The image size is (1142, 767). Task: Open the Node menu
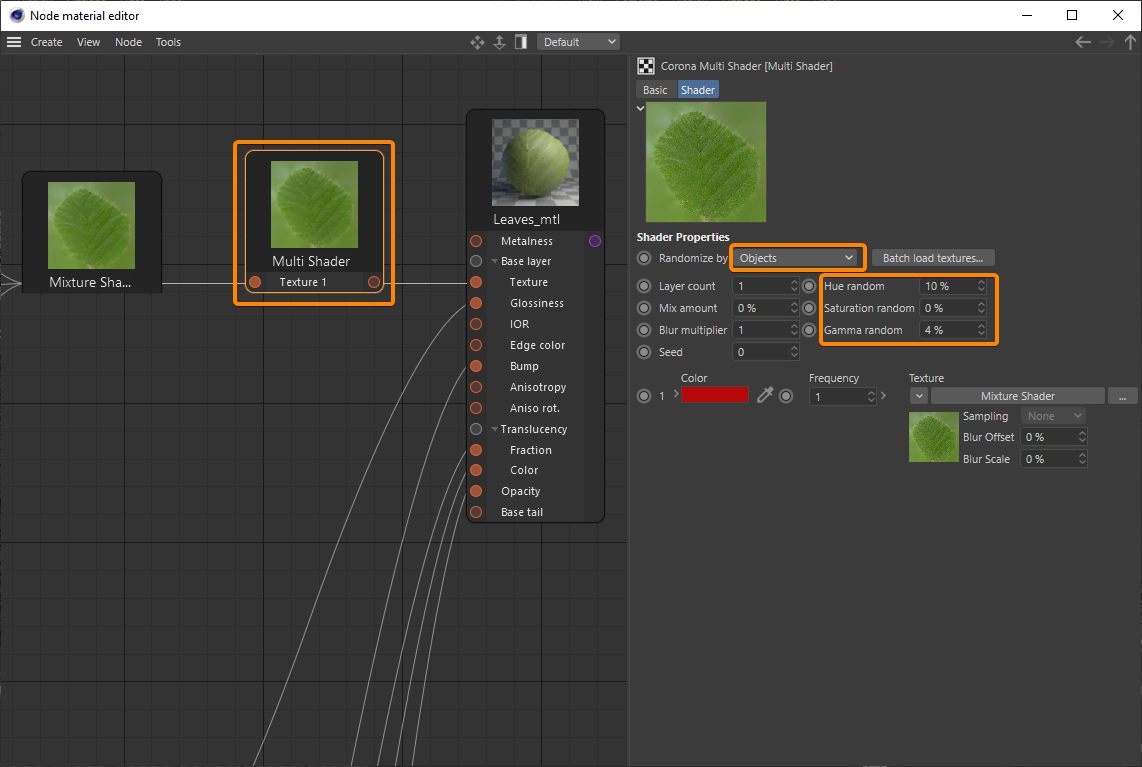pyautogui.click(x=128, y=42)
